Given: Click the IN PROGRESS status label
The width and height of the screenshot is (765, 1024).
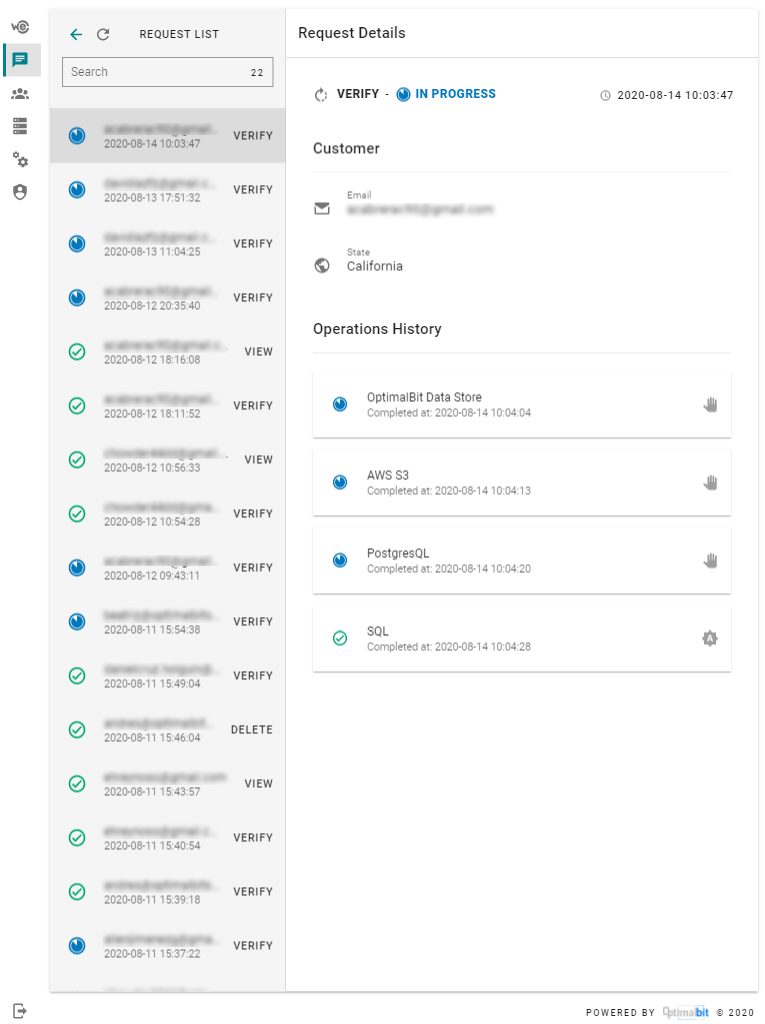Looking at the screenshot, I should coord(455,94).
